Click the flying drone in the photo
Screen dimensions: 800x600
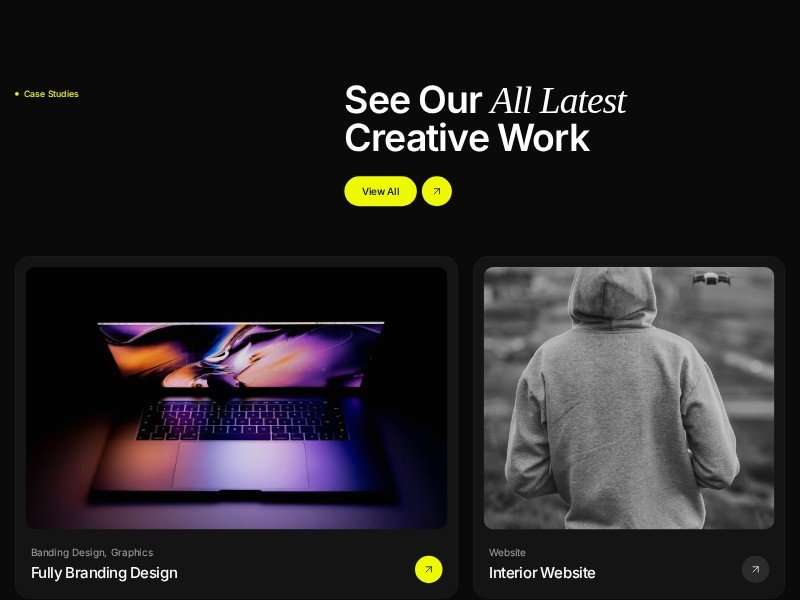[x=711, y=279]
